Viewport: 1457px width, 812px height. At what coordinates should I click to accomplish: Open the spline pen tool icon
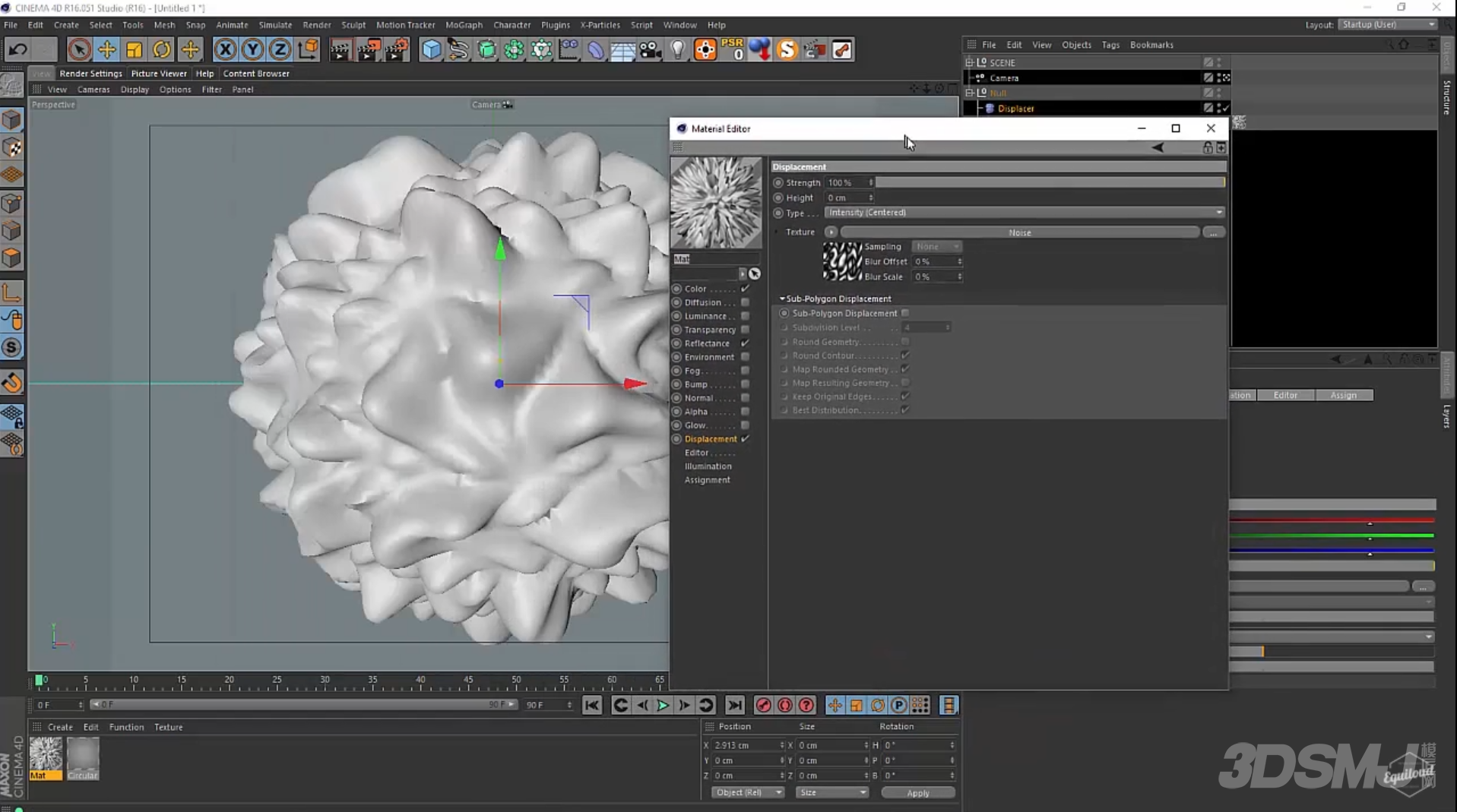tap(458, 50)
